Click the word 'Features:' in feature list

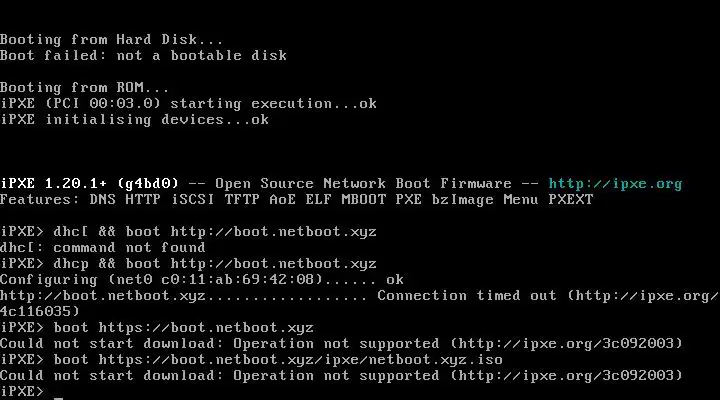(x=40, y=200)
